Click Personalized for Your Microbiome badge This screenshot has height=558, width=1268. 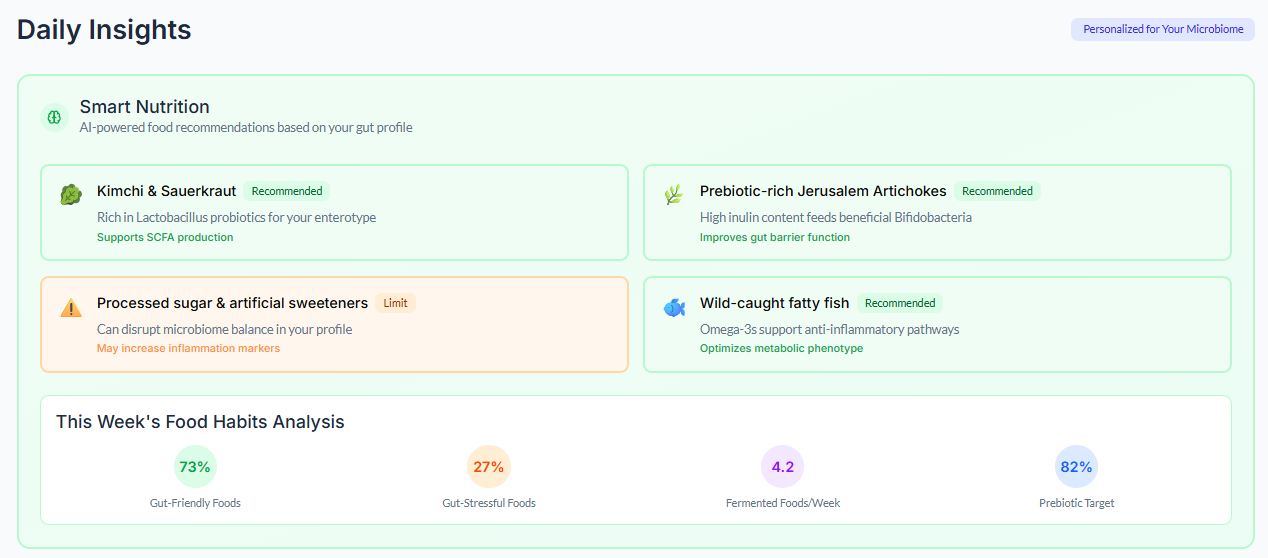1163,29
